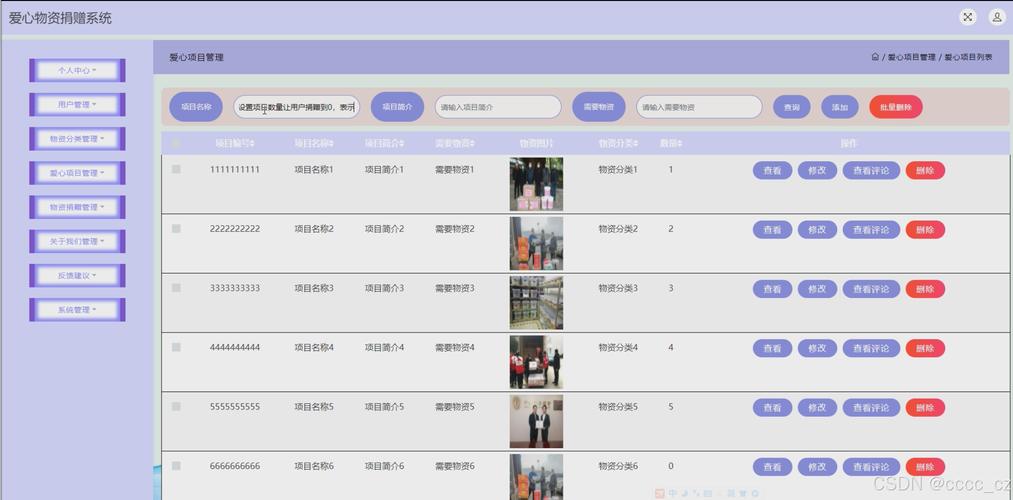Expand the 个人中心 sidebar menu
Viewport: 1013px width, 500px height.
pos(77,70)
